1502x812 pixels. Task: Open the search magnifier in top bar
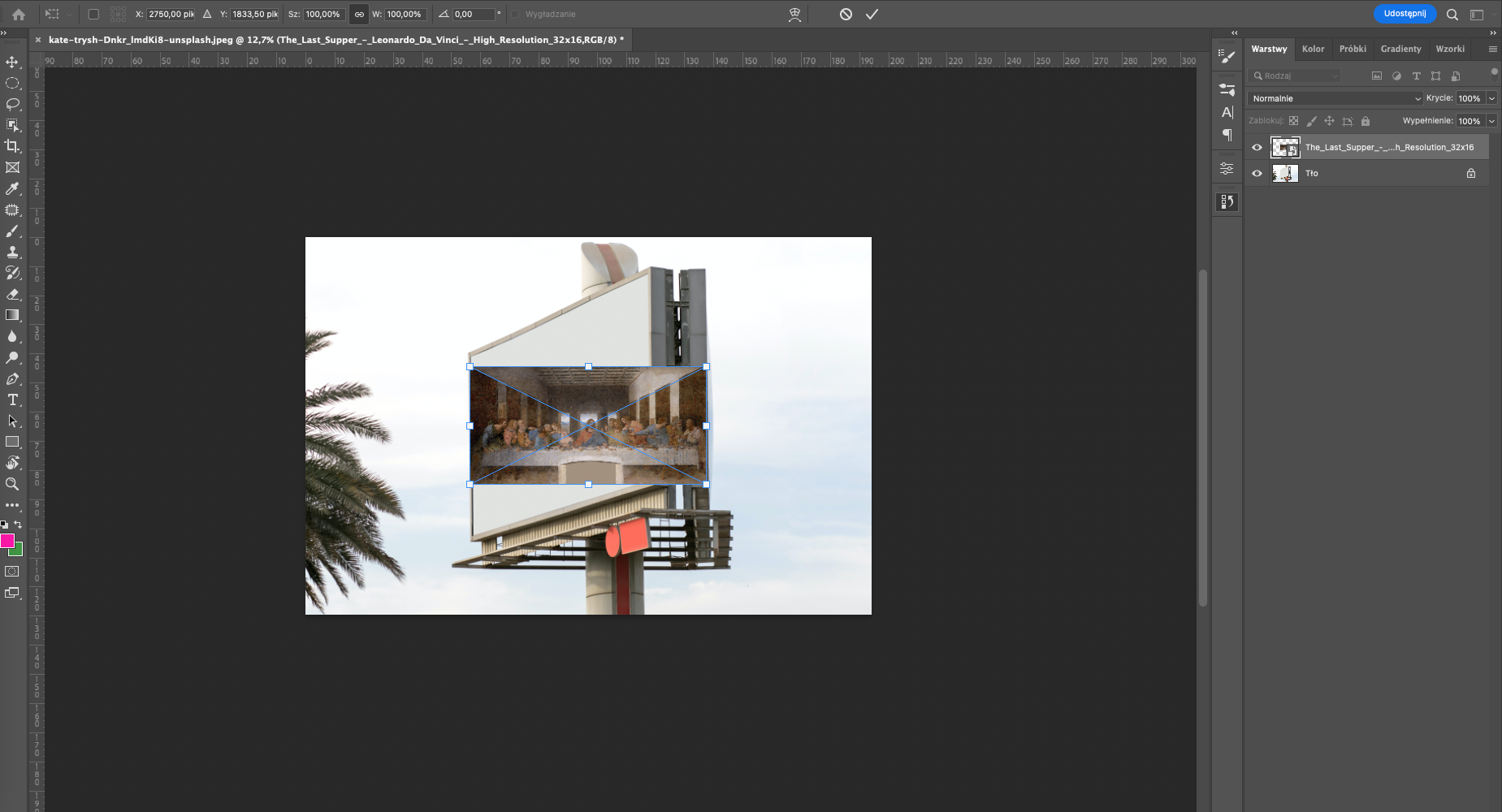[1452, 14]
